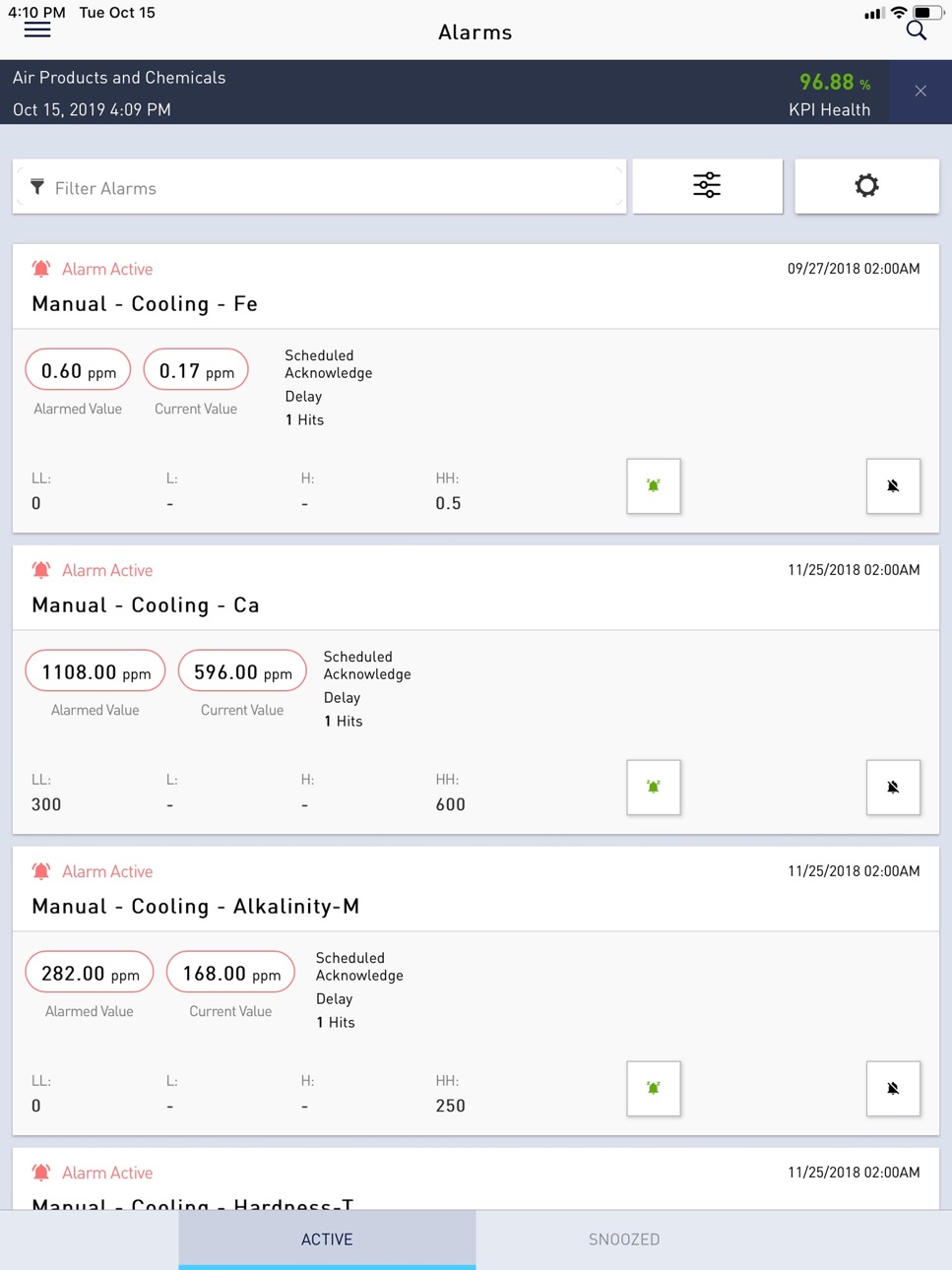Open alarm filter sliders options
This screenshot has width=952, height=1270.
tap(707, 185)
